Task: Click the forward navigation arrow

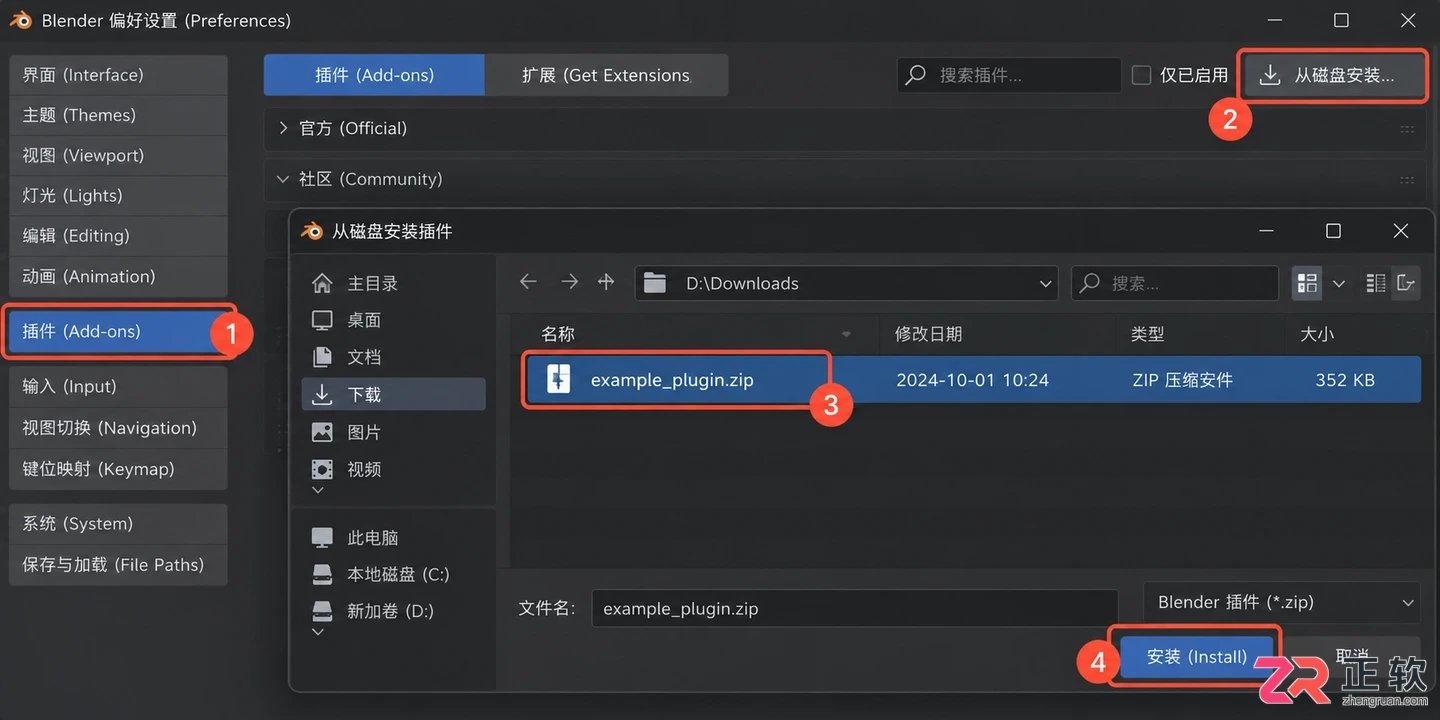Action: pos(569,283)
